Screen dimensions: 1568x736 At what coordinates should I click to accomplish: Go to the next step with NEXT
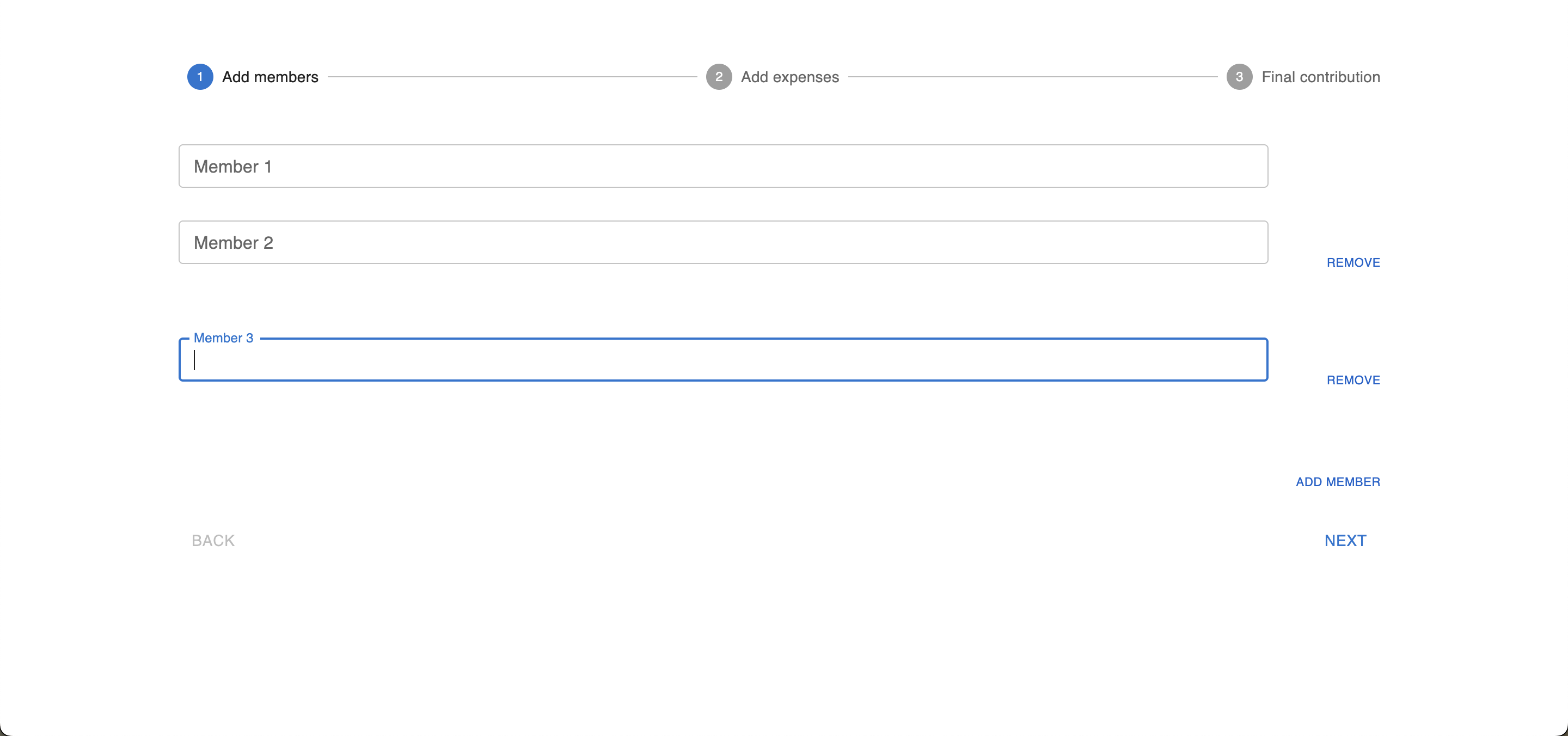1345,541
